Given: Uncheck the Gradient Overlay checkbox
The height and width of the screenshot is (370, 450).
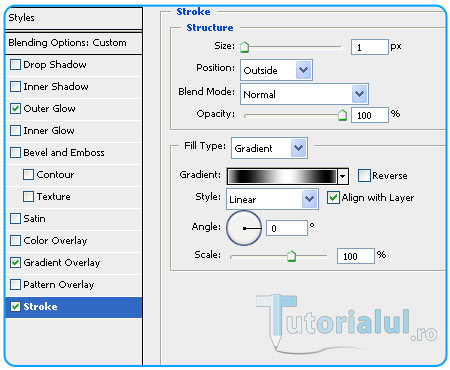Looking at the screenshot, I should pyautogui.click(x=15, y=262).
